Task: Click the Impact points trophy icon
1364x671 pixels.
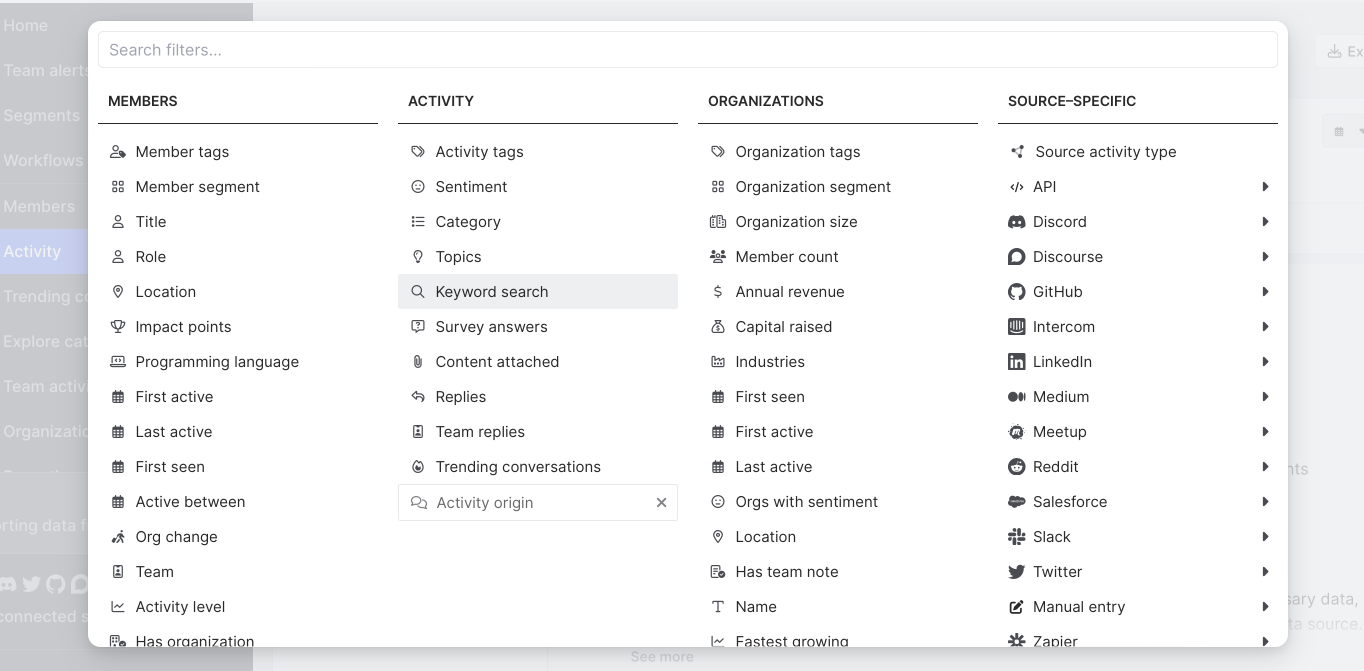Action: point(118,327)
